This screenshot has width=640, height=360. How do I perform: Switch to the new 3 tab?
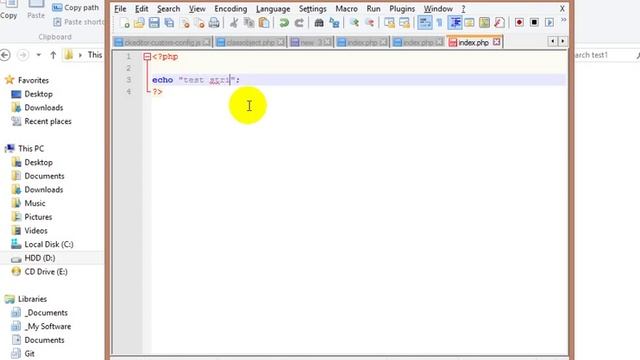click(311, 42)
